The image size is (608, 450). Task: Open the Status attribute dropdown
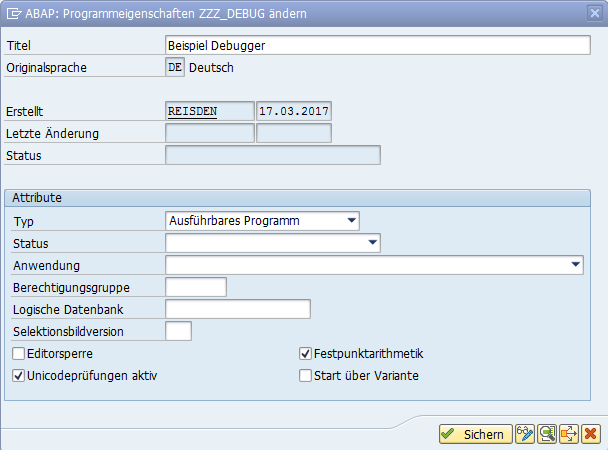[372, 243]
